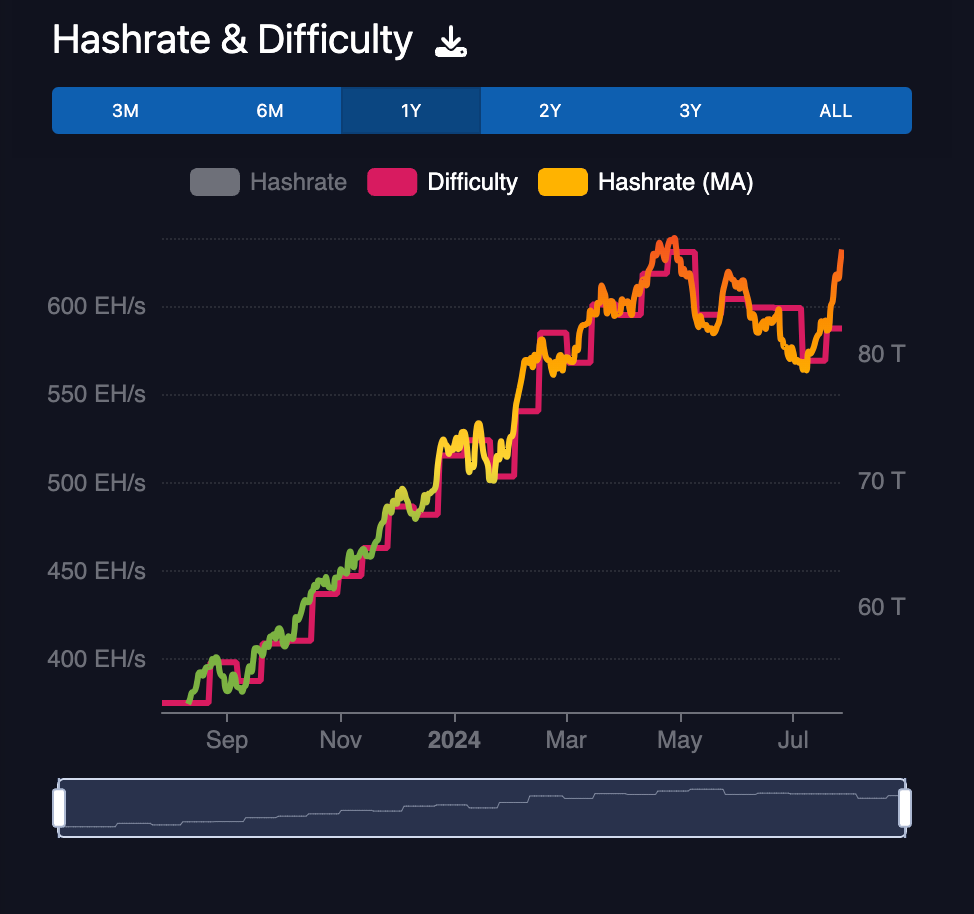Click the yellow Hashrate (MA) legend swatch
The width and height of the screenshot is (974, 914).
[563, 182]
